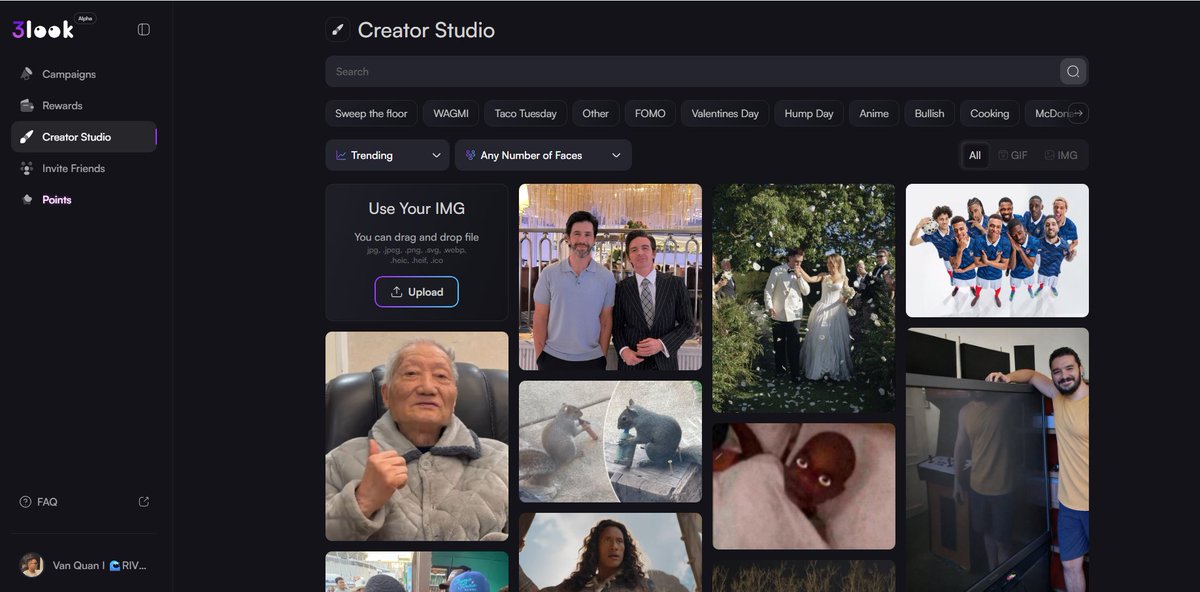Click the Creator Studio page title
This screenshot has height=592, width=1200.
click(426, 30)
